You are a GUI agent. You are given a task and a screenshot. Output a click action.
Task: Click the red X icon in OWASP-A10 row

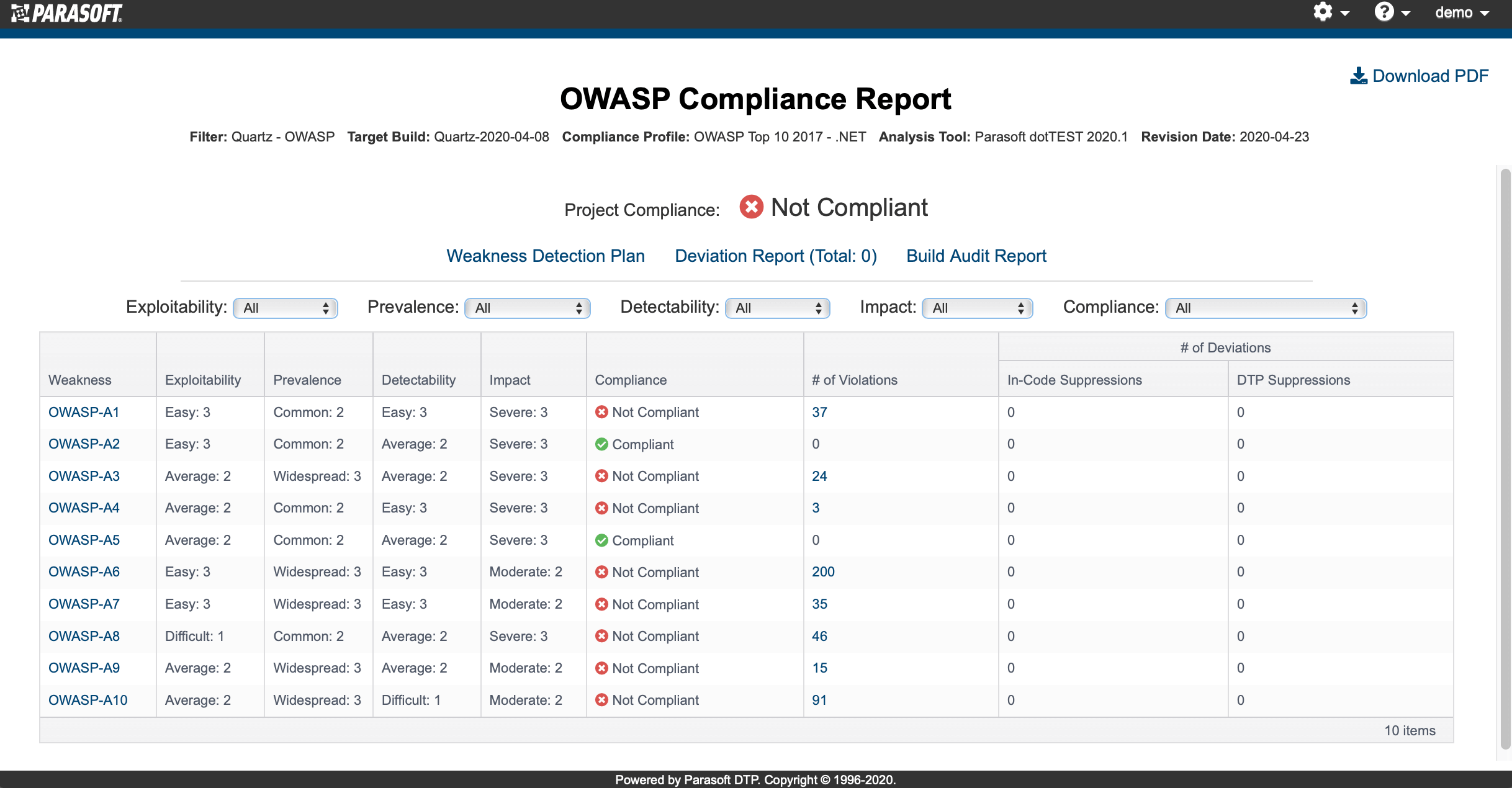click(x=601, y=700)
